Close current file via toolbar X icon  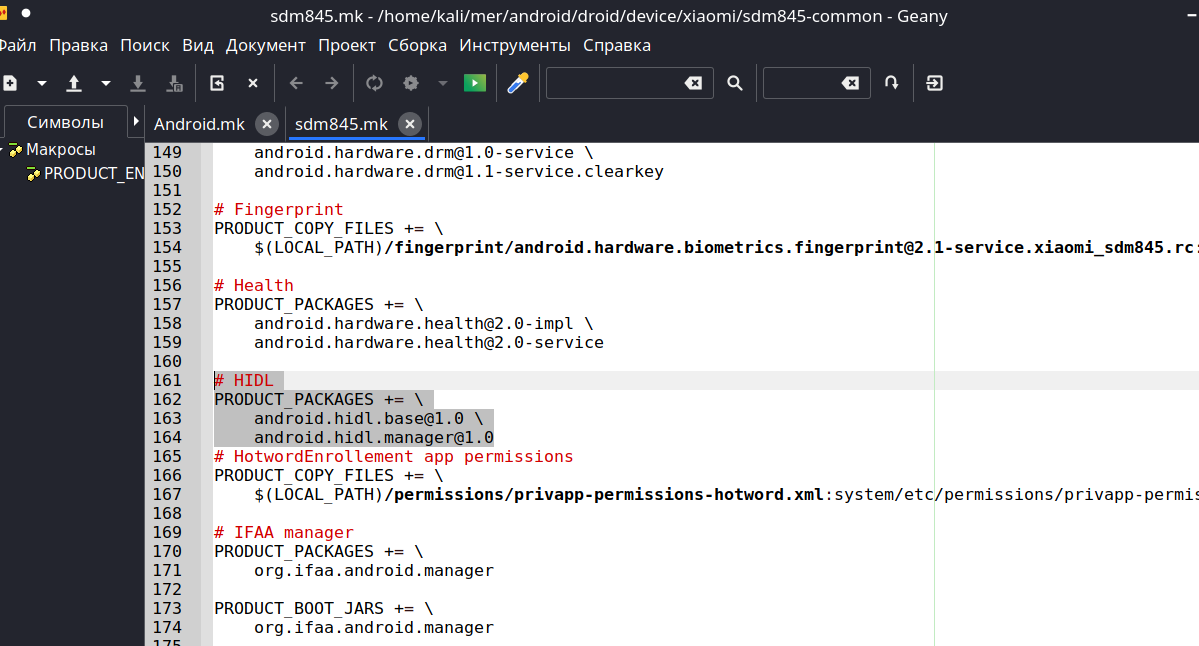pos(253,83)
